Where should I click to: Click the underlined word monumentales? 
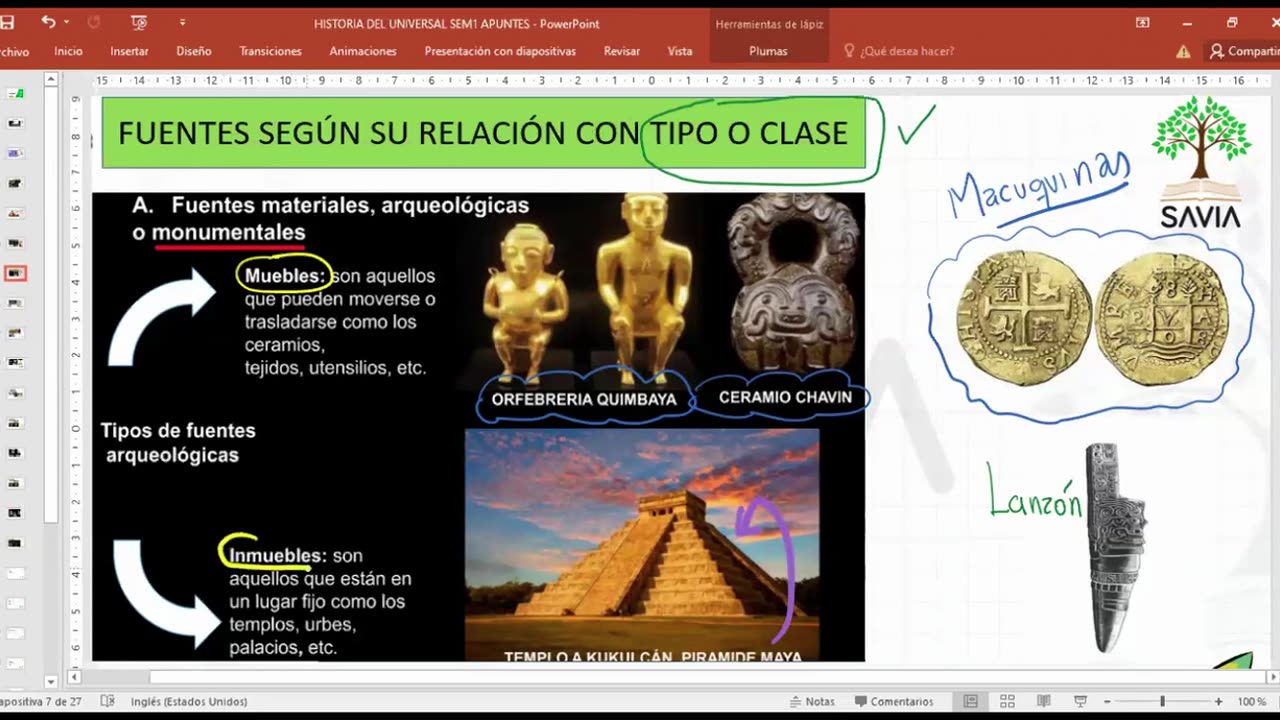click(228, 232)
